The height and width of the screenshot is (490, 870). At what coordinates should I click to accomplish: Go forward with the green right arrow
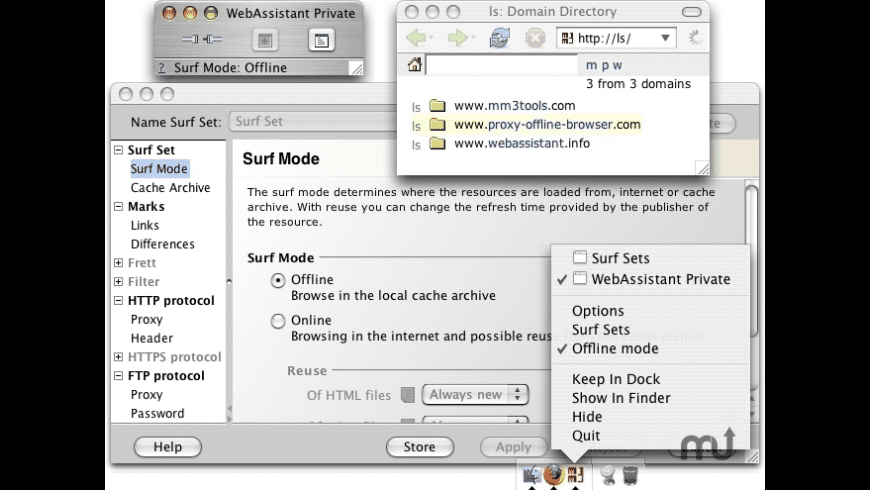(458, 38)
